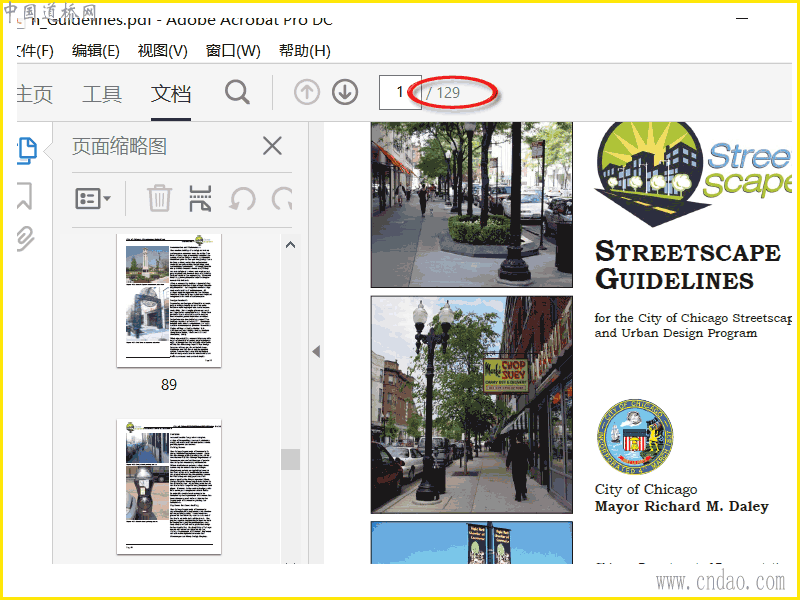This screenshot has height=600, width=800.
Task: Click the page number input field
Action: coord(400,92)
